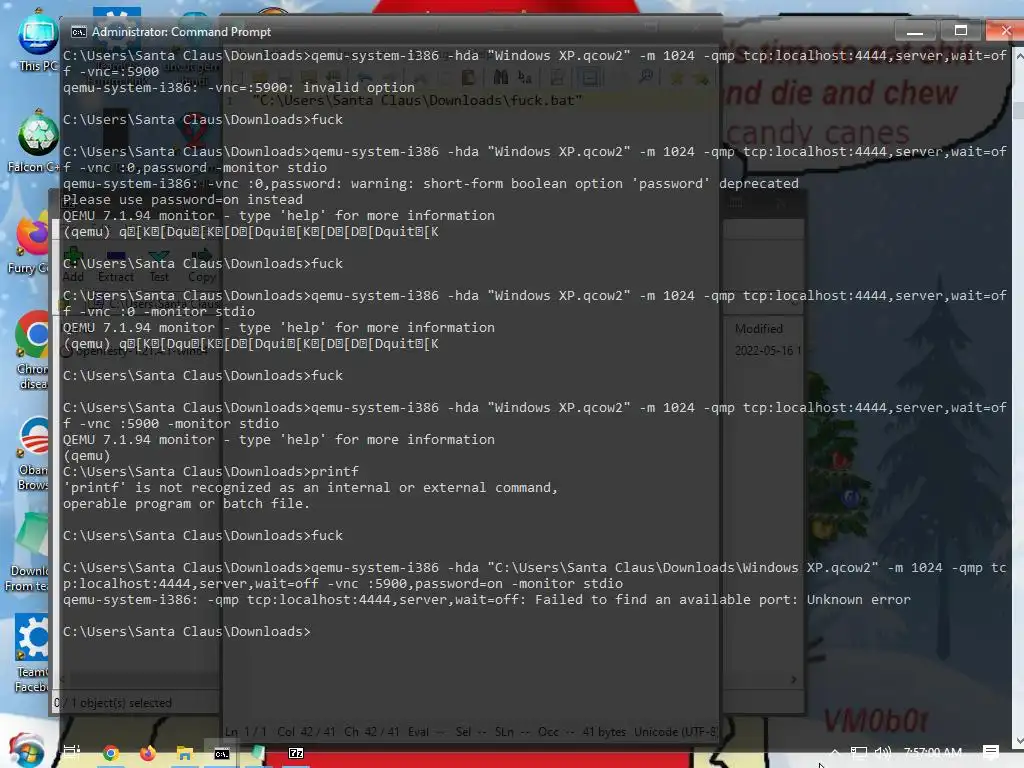This screenshot has width=1024, height=768.
Task: Select the Download From te... desktop icon
Action: (x=34, y=536)
